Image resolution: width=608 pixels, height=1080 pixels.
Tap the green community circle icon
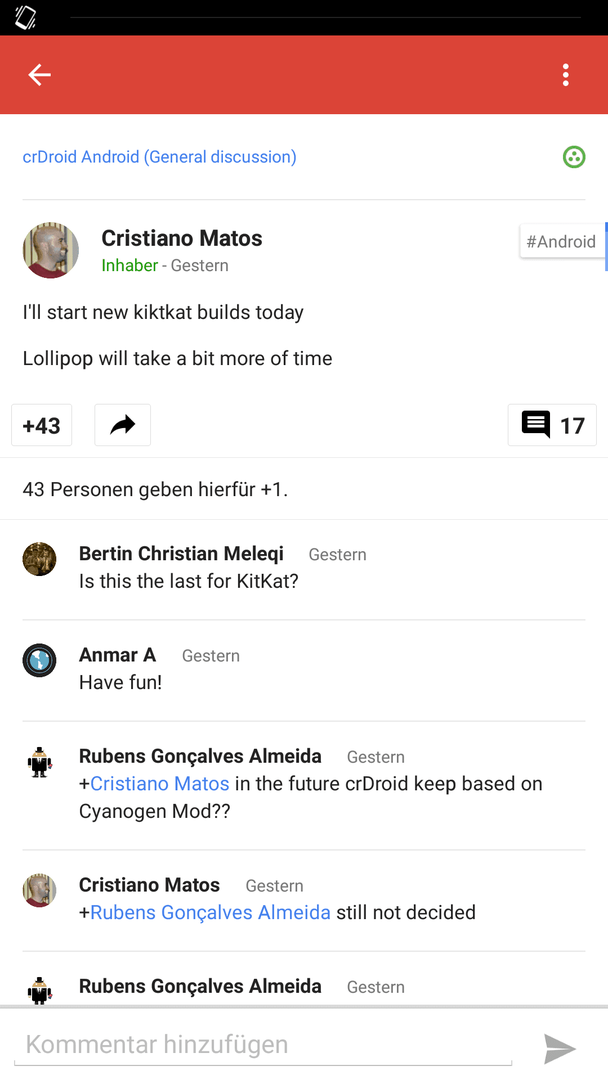click(574, 157)
